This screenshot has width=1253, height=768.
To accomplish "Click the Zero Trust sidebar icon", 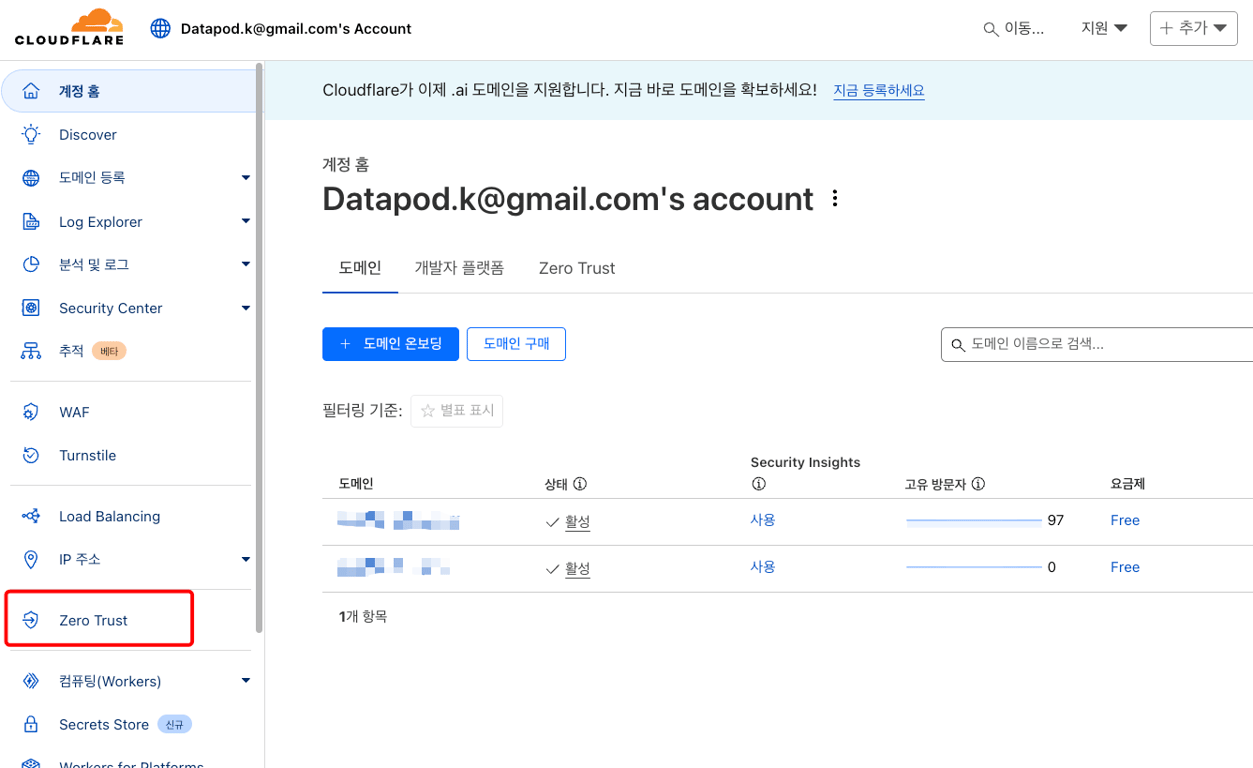I will 31,620.
